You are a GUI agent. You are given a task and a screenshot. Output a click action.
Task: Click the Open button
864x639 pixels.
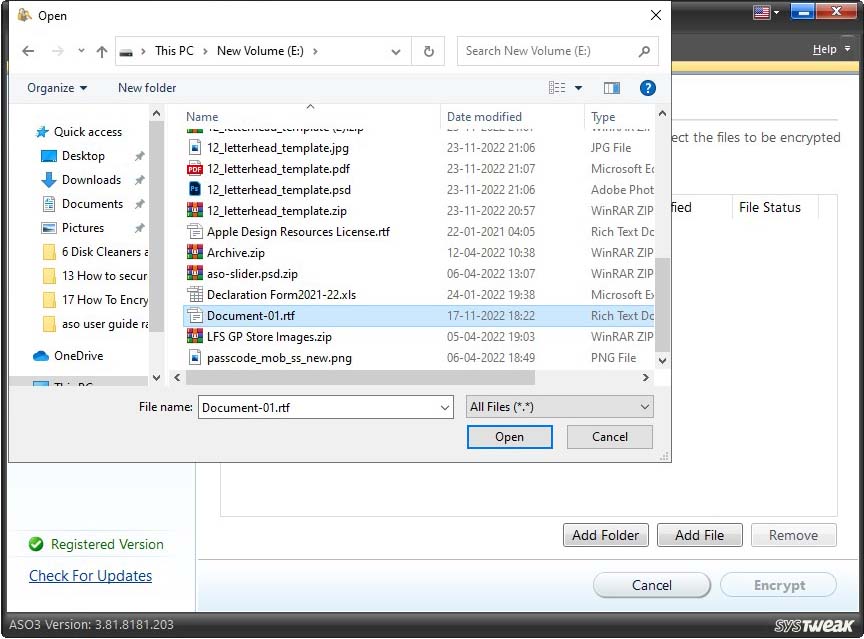point(509,437)
